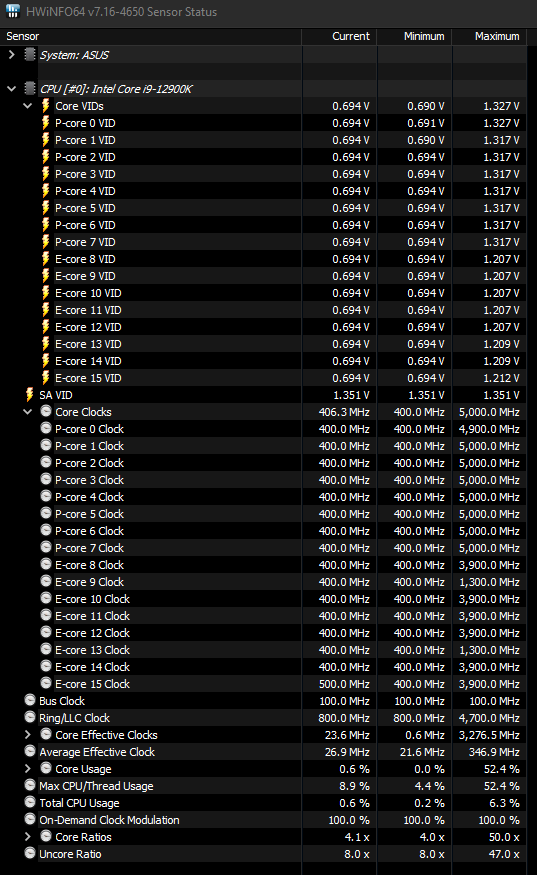Expand the System: ASUS sensor group

point(12,55)
